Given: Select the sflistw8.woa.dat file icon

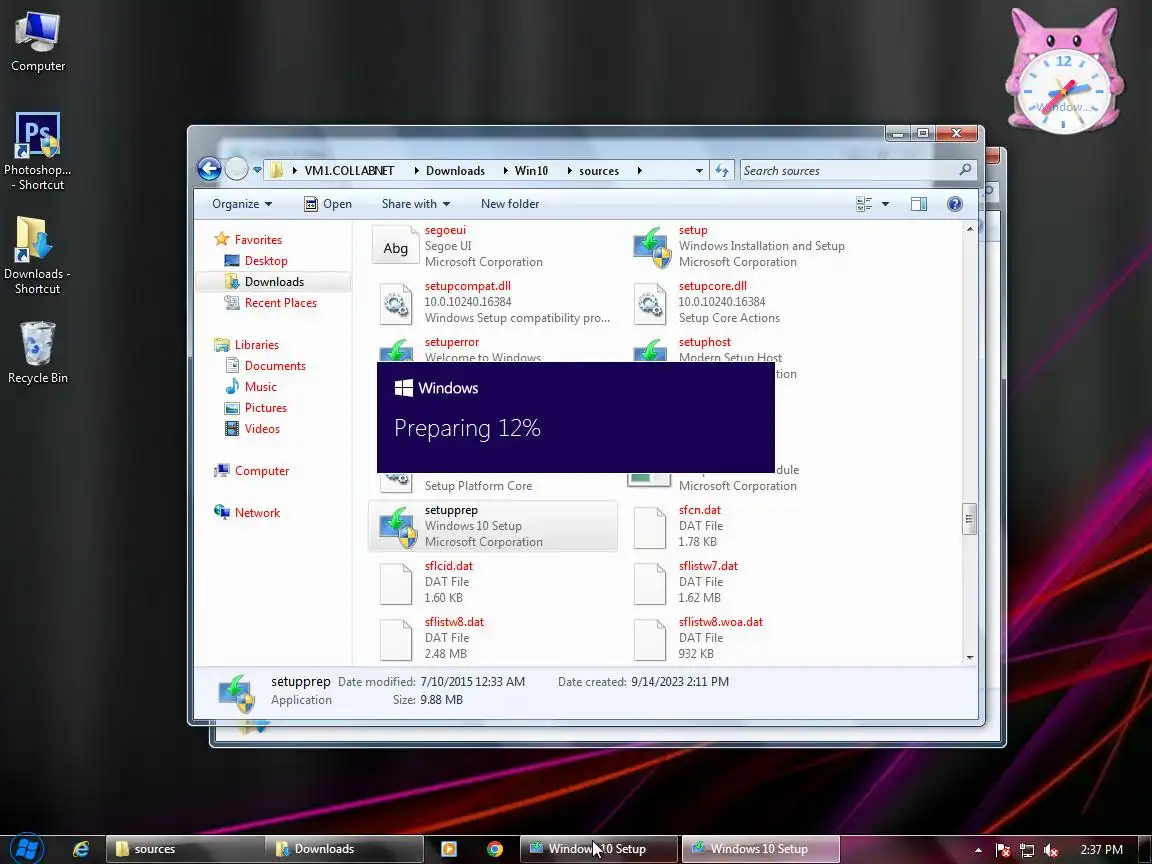Looking at the screenshot, I should point(650,639).
